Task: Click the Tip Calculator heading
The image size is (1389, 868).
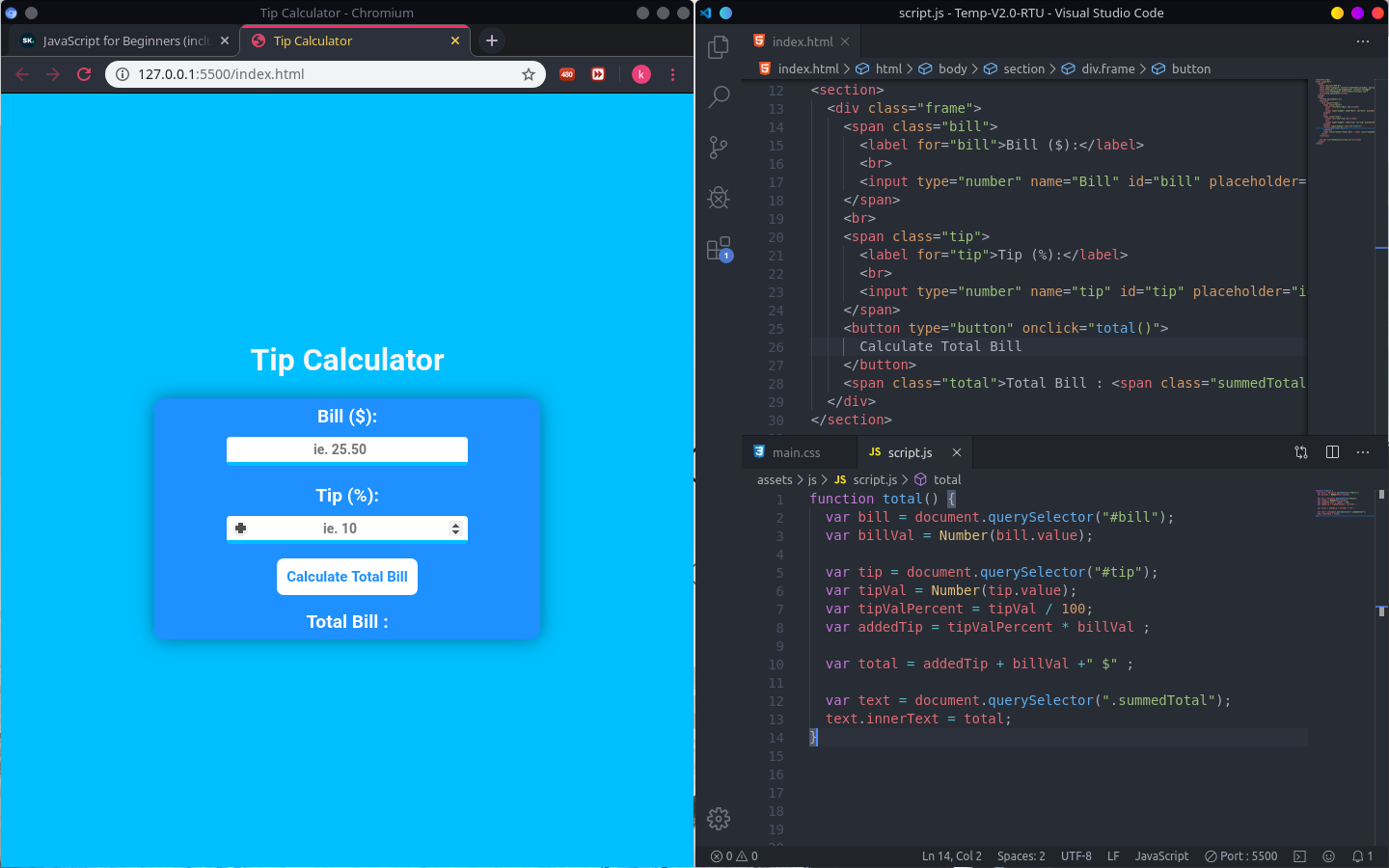Action: pyautogui.click(x=347, y=360)
